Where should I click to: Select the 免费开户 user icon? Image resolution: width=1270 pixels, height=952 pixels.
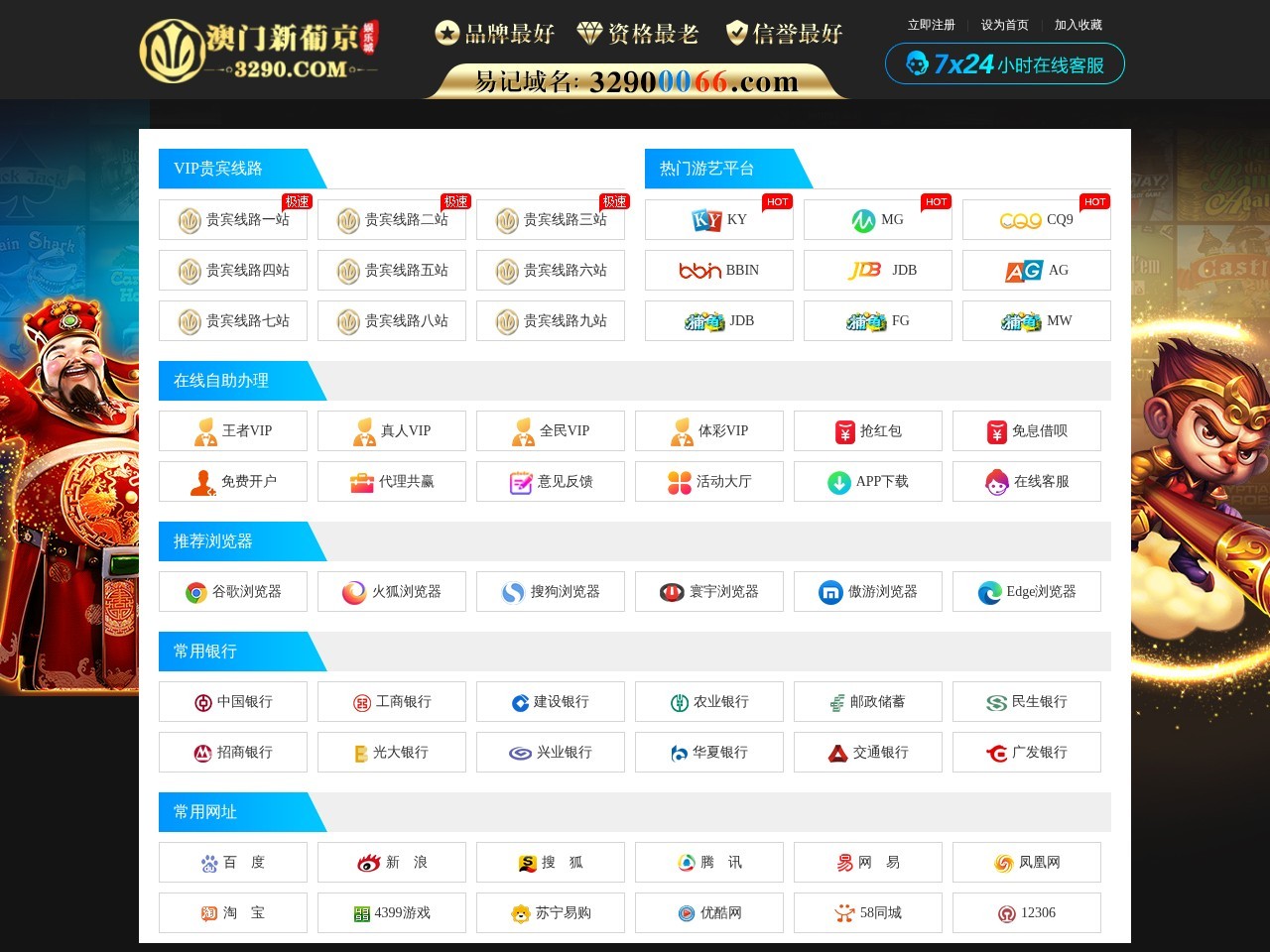202,482
